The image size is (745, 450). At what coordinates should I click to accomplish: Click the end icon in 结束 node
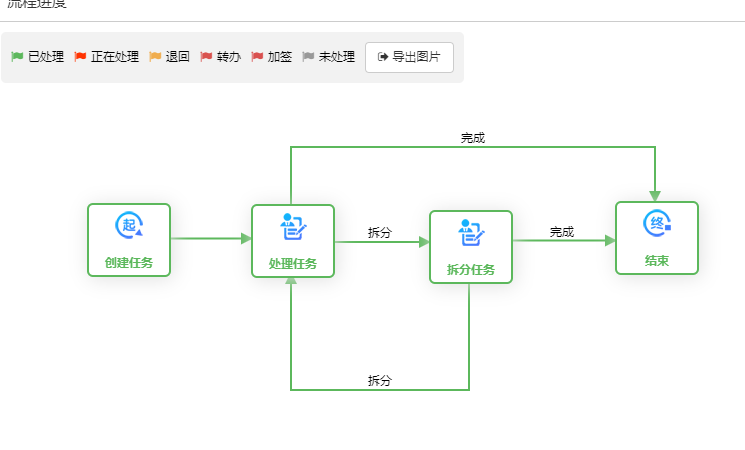[x=656, y=224]
